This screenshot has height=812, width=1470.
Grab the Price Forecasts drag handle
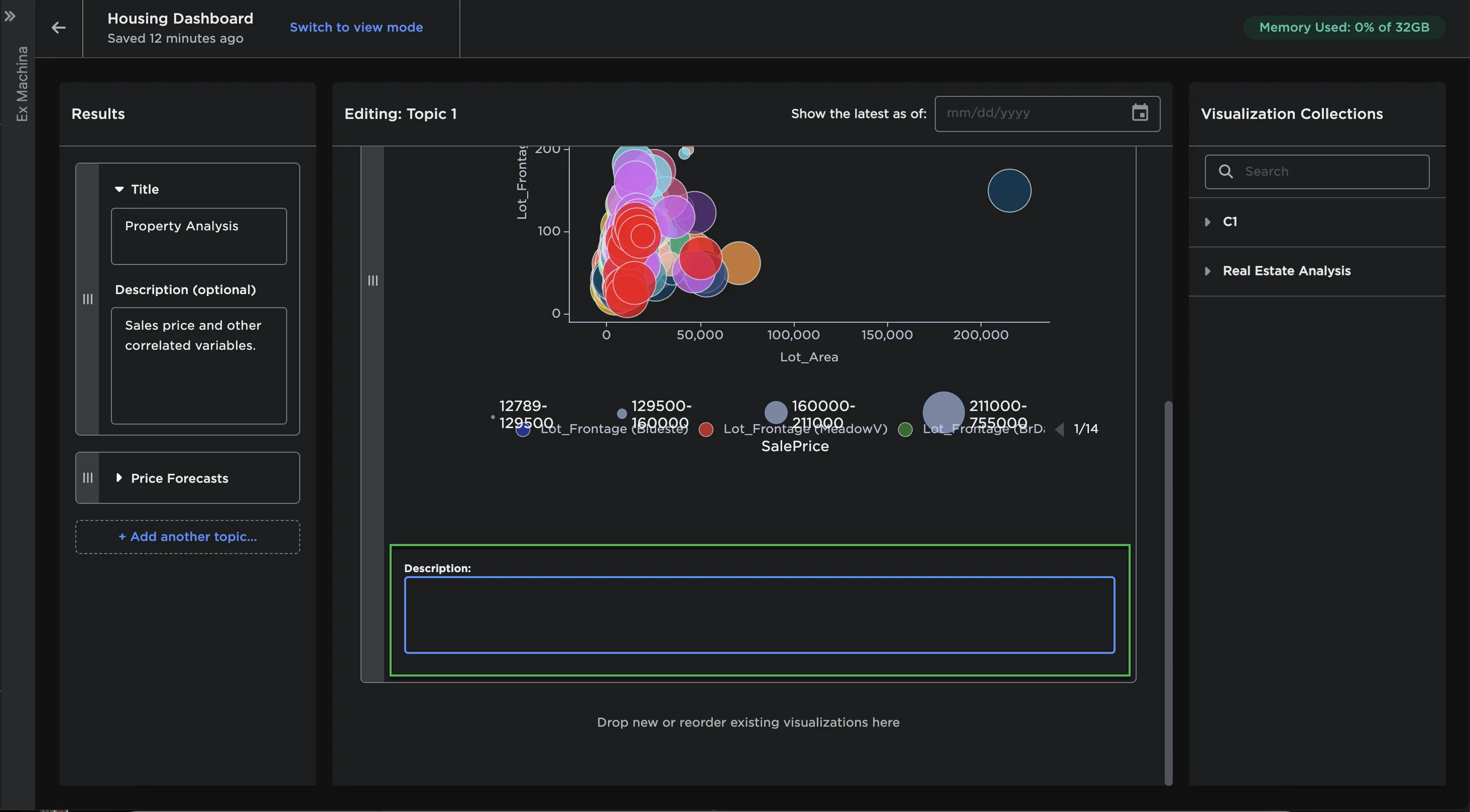(x=87, y=478)
